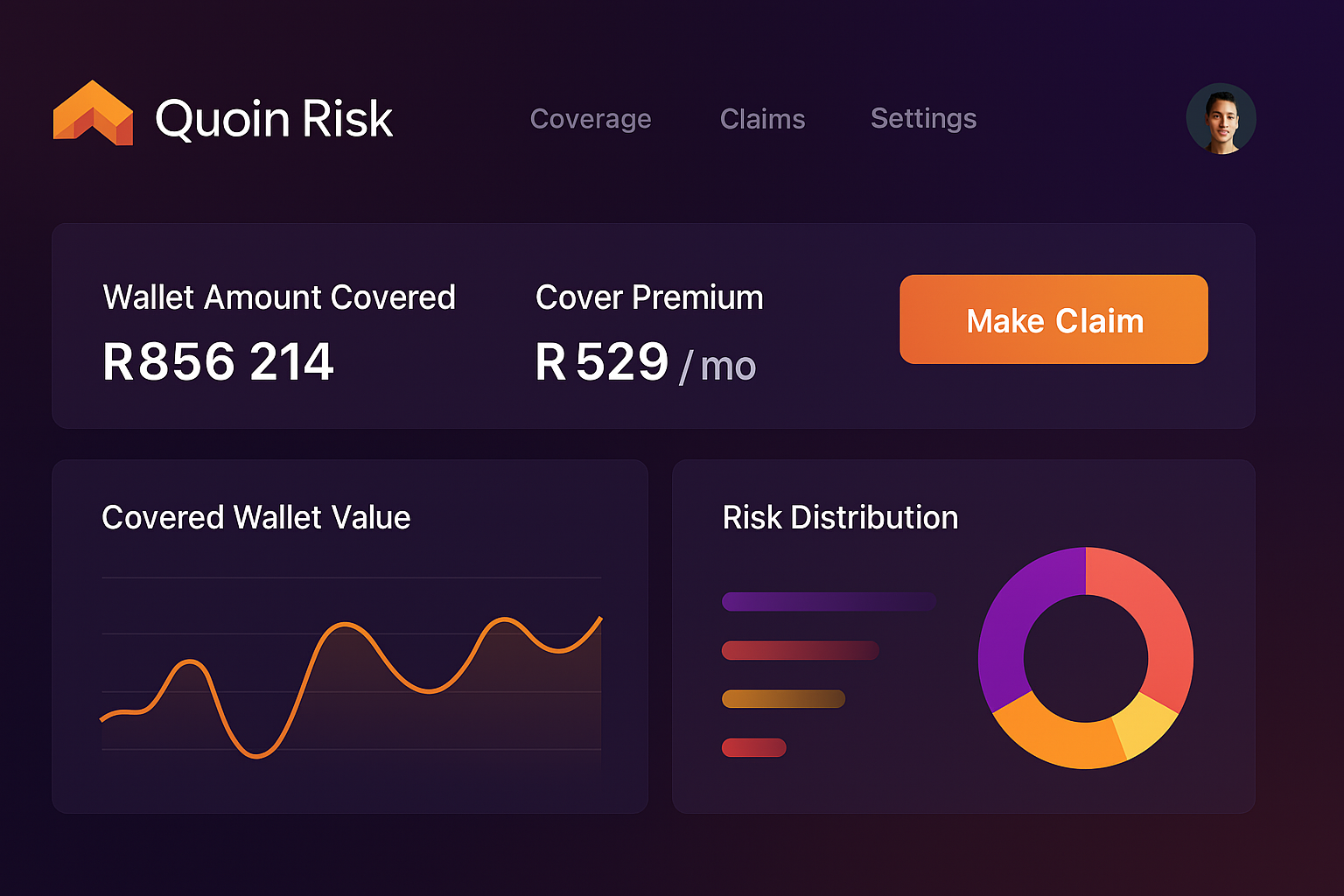Click the dark red risk legend bar
The width and height of the screenshot is (1344, 896).
click(800, 650)
